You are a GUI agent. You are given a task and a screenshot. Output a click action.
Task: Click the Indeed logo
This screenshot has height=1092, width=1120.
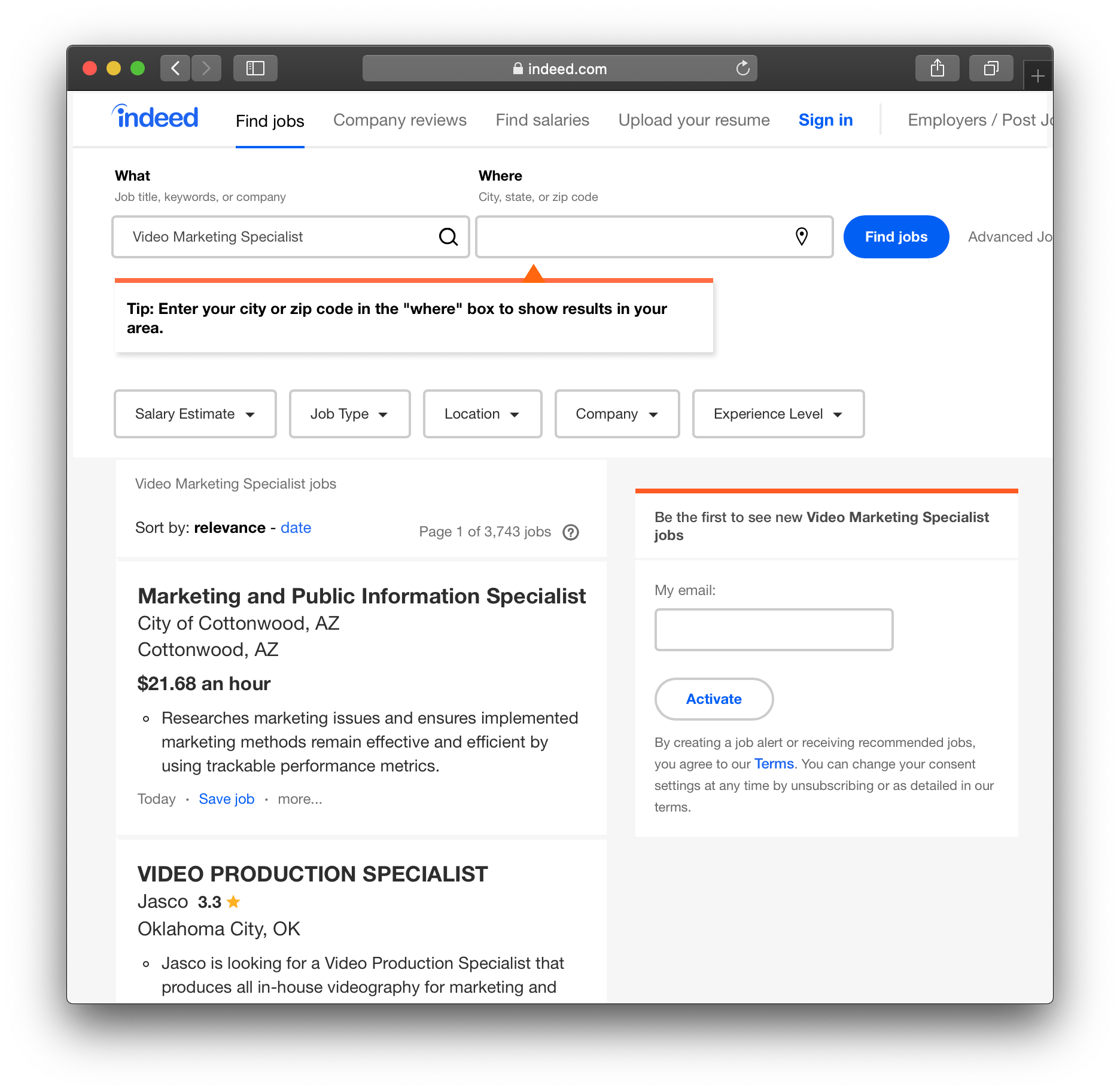pyautogui.click(x=155, y=118)
